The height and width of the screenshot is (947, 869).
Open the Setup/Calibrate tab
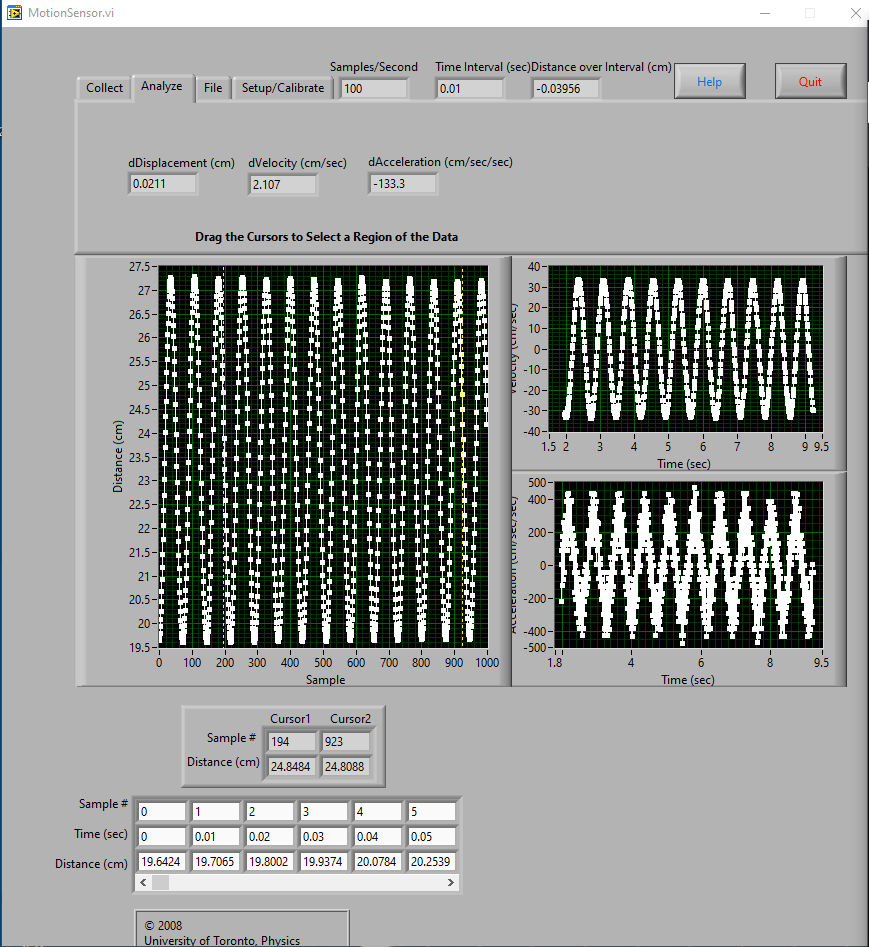click(x=283, y=88)
